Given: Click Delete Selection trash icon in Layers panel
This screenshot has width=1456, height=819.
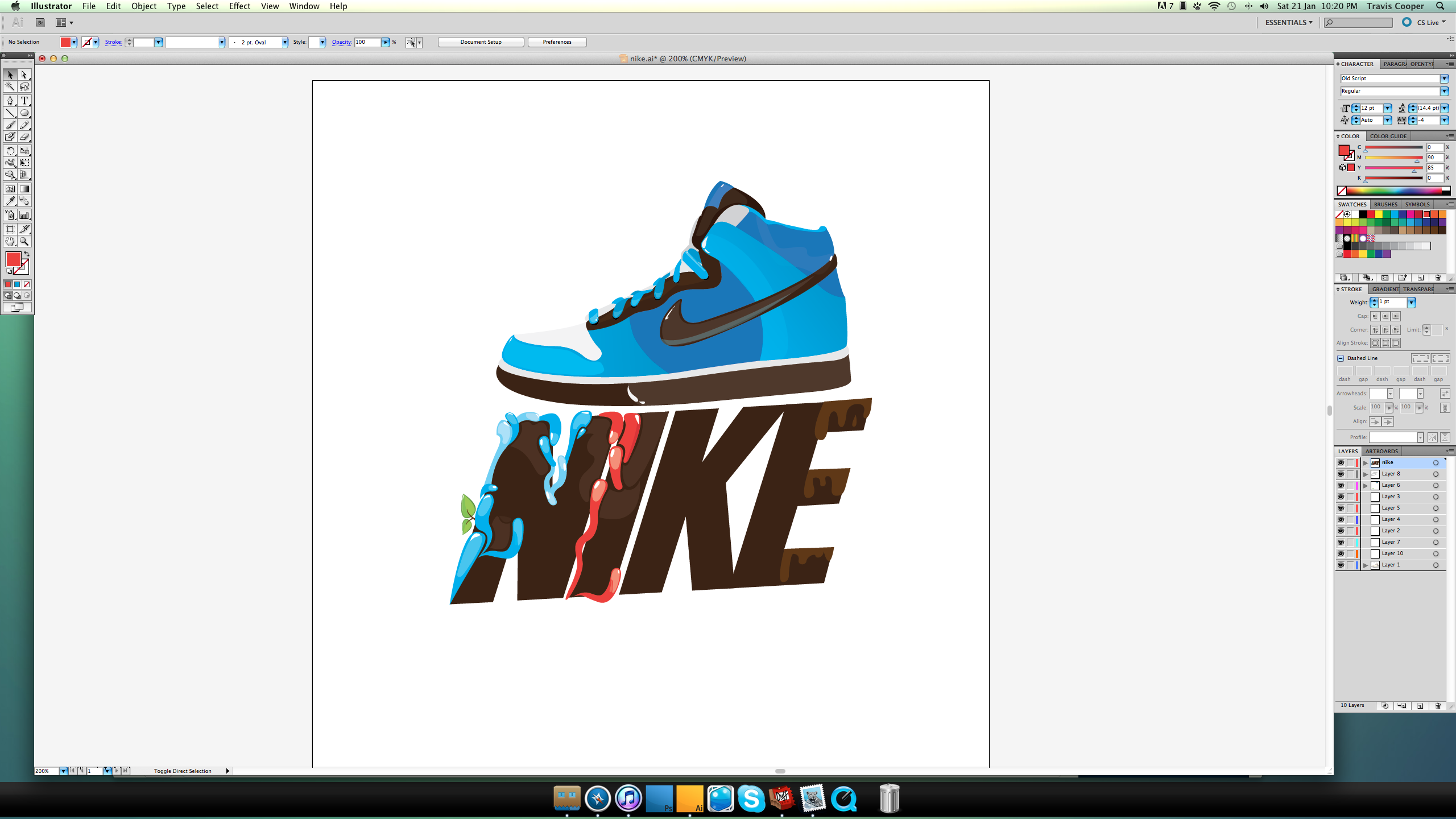Looking at the screenshot, I should click(1438, 706).
